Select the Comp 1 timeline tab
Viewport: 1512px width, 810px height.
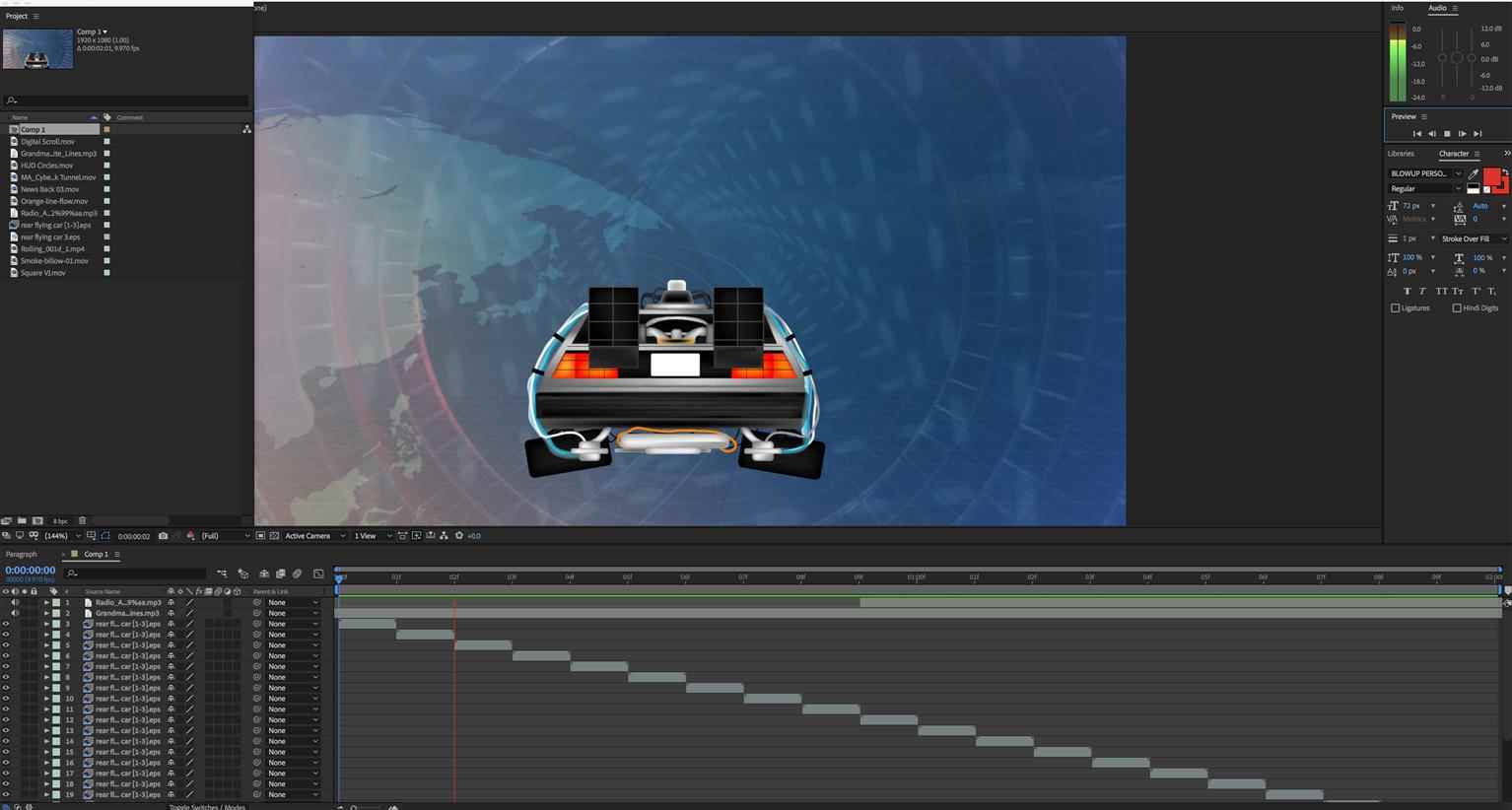(x=96, y=554)
